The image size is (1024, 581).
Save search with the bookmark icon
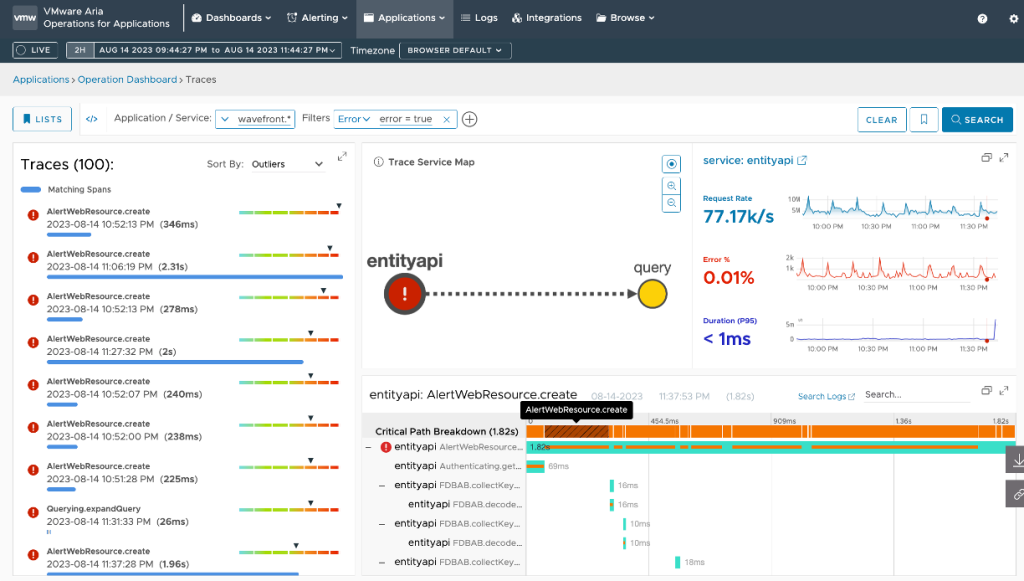(x=924, y=119)
